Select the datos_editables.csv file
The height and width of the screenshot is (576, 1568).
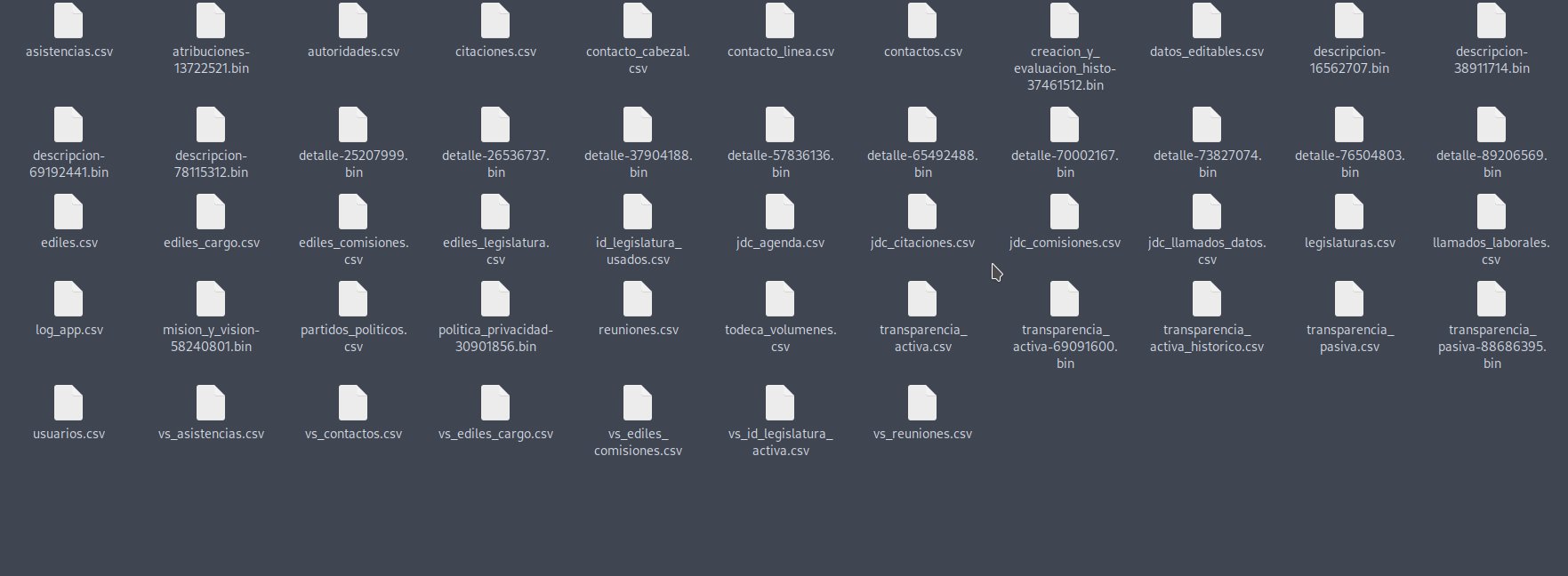[x=1207, y=21]
